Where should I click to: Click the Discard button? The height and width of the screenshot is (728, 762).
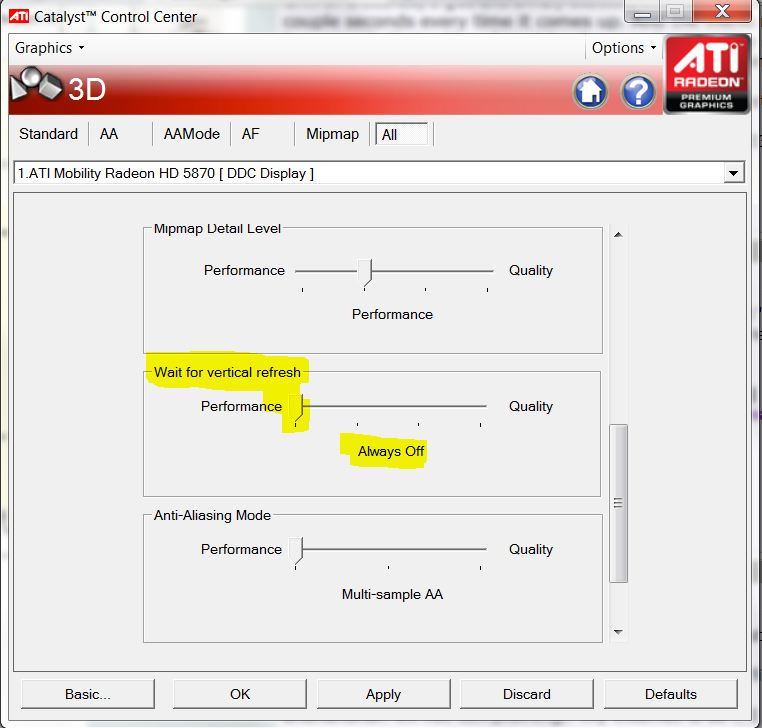[x=527, y=693]
